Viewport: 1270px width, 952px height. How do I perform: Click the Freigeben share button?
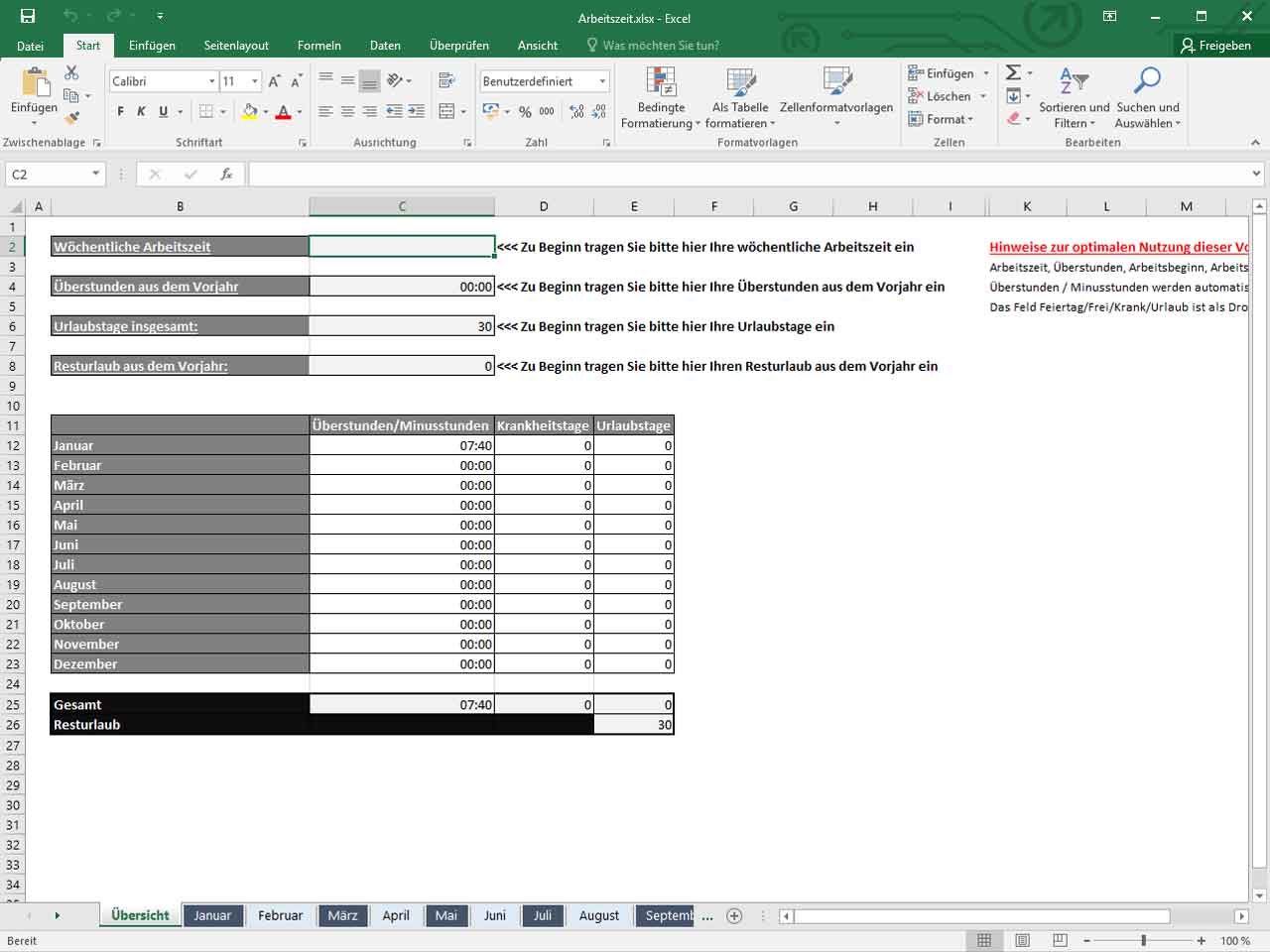click(1215, 46)
